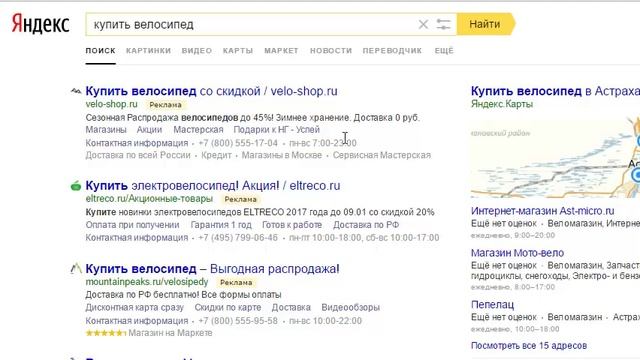640x360 pixels.
Task: Click Купить велосипед – Выгодная распродажа! title
Action: 212,269
